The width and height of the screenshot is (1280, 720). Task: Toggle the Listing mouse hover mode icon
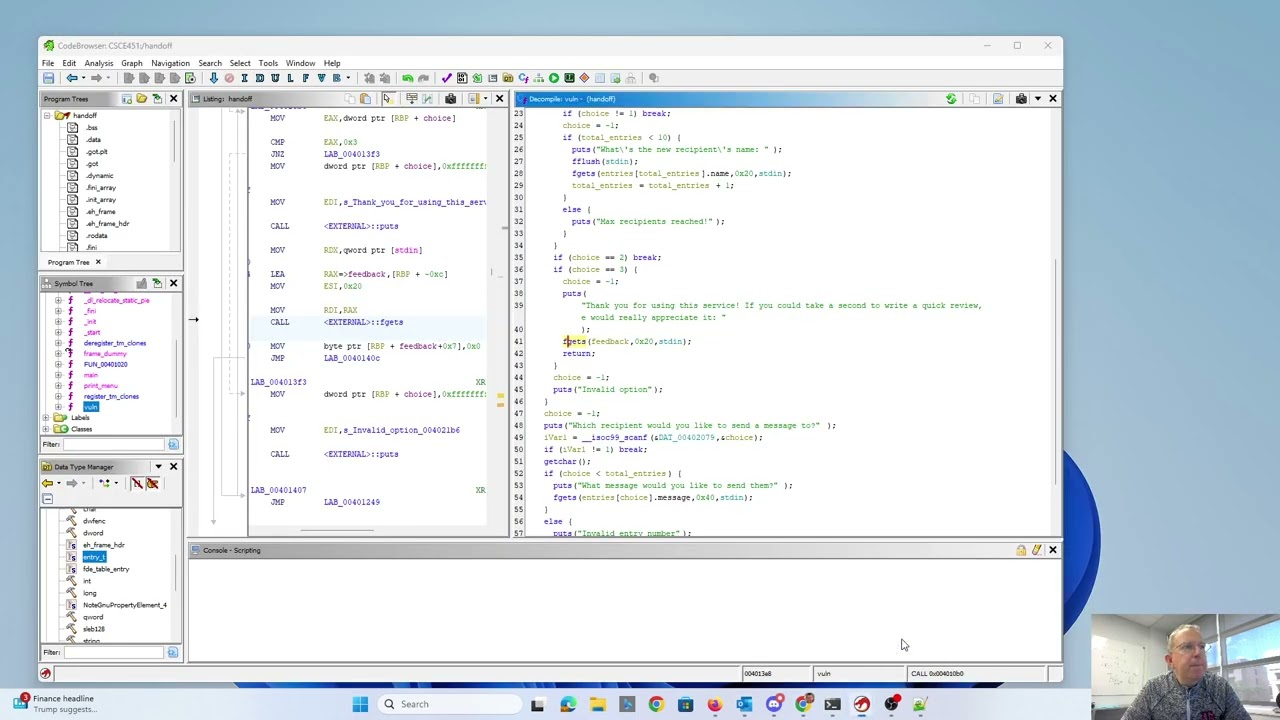387,99
